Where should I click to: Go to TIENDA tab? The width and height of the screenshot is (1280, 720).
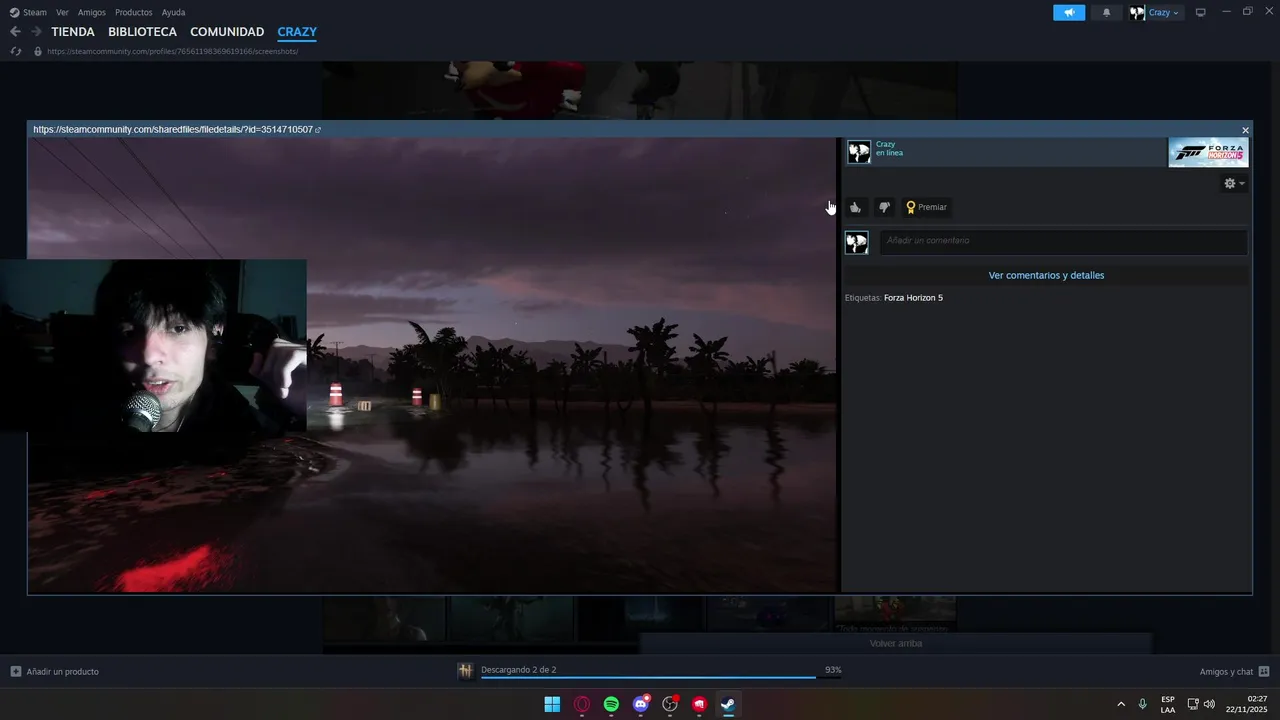tap(73, 32)
